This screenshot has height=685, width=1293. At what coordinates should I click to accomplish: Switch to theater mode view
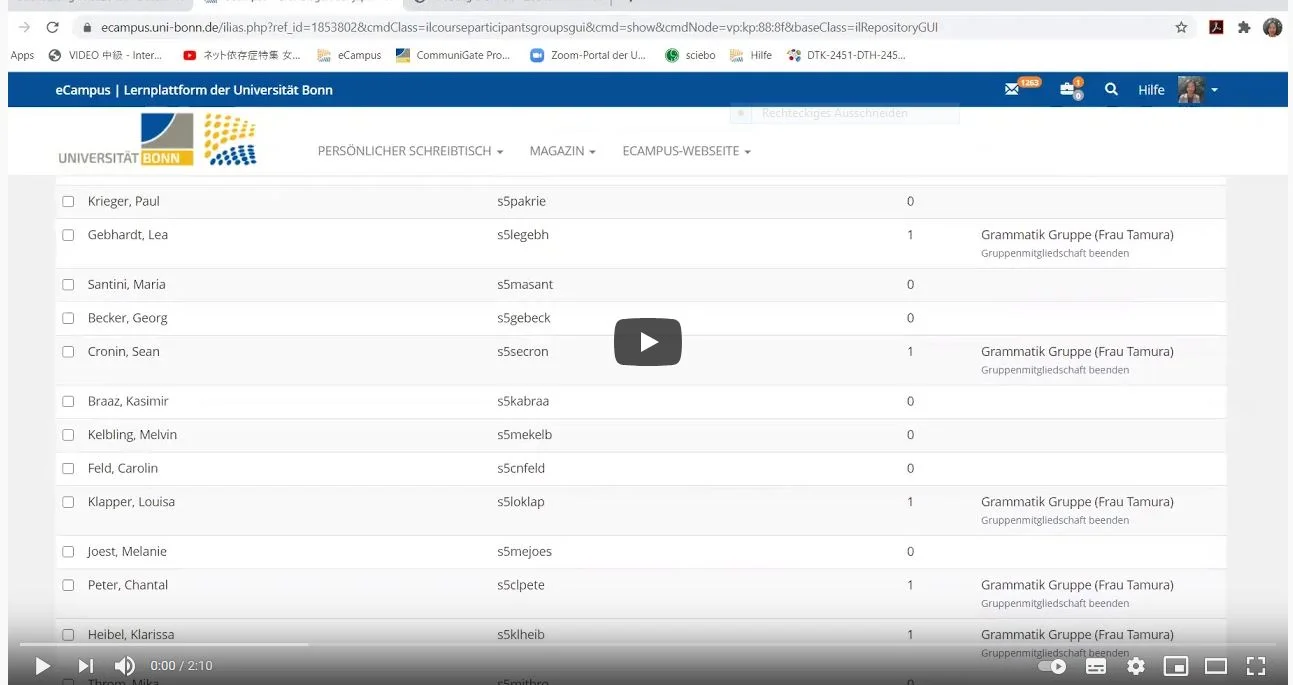tap(1216, 666)
